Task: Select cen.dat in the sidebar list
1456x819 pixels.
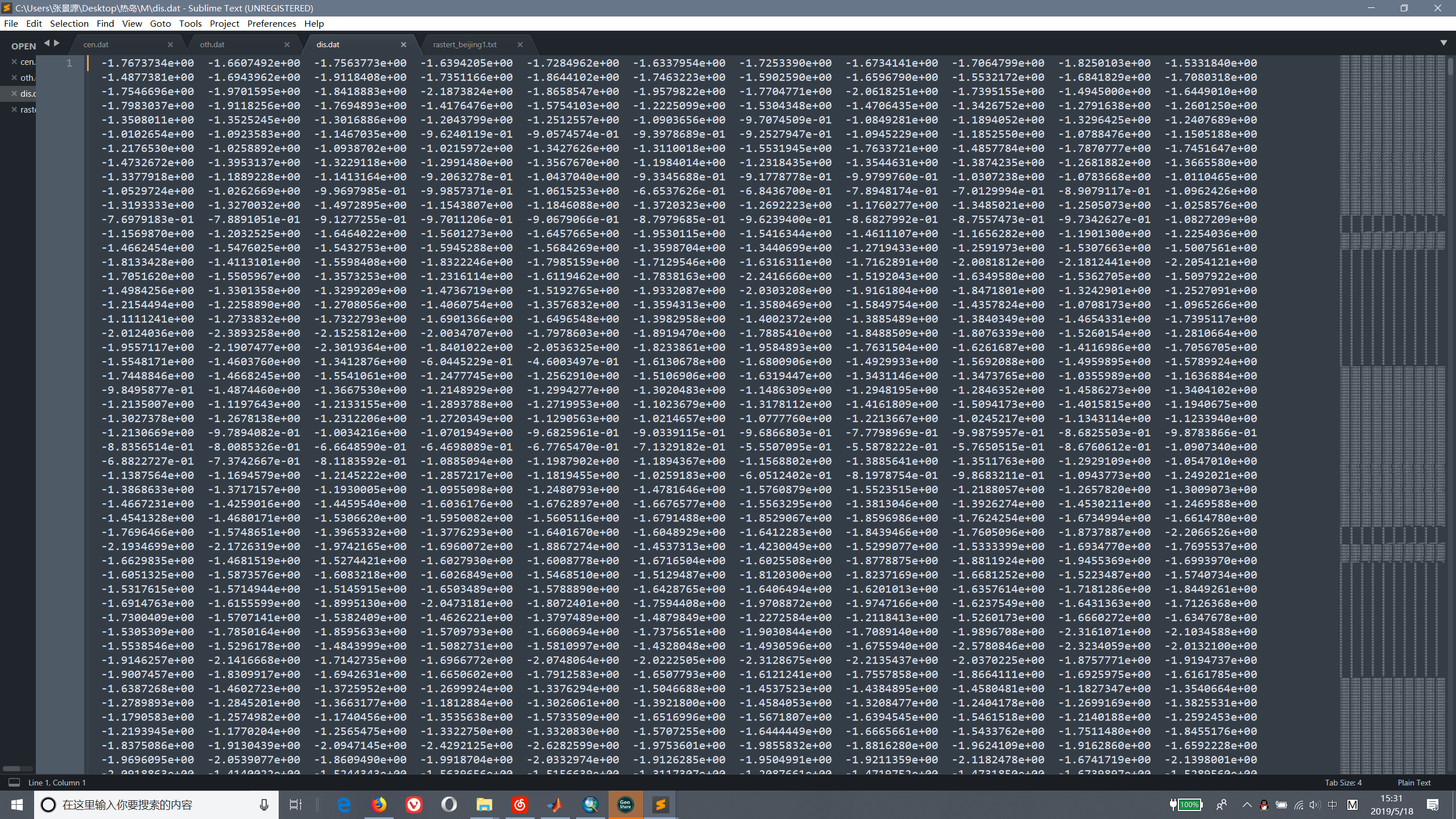Action: pos(27,61)
